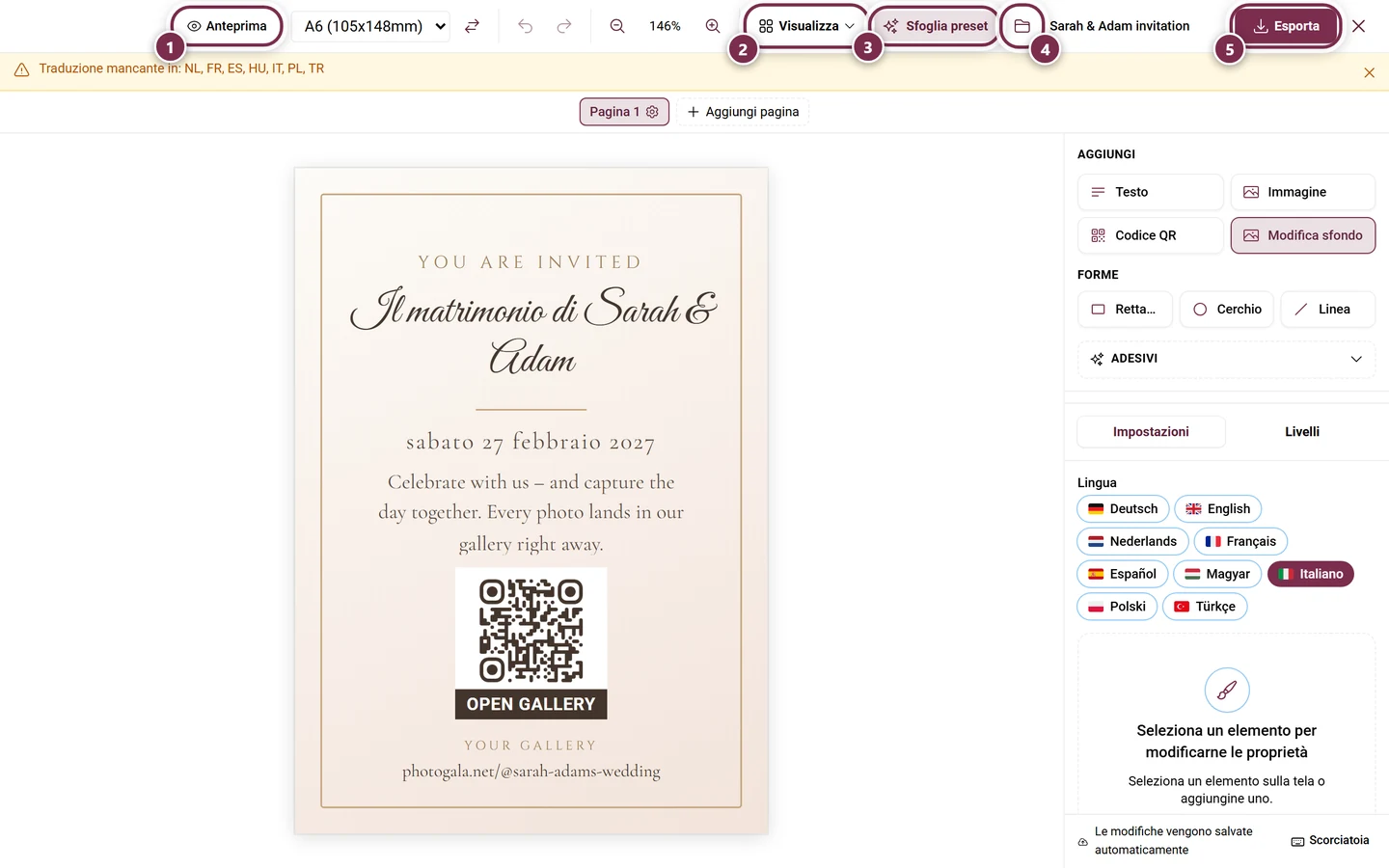Open the folder icon next to project name
This screenshot has width=1389, height=868.
pyautogui.click(x=1022, y=26)
